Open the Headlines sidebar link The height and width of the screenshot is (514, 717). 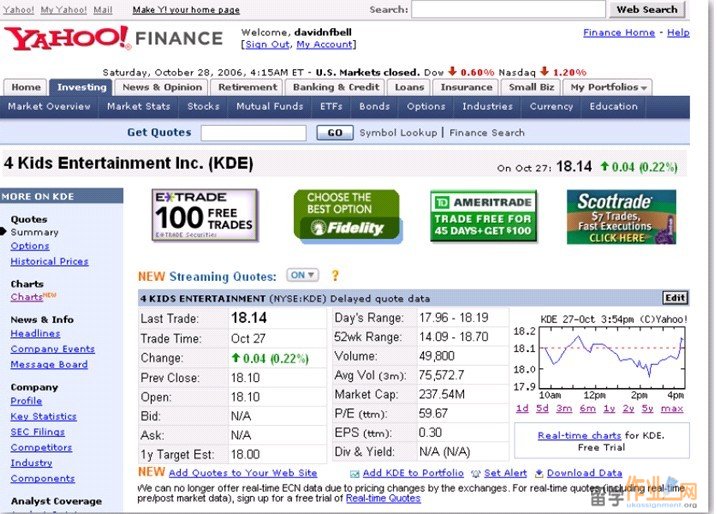(x=35, y=334)
